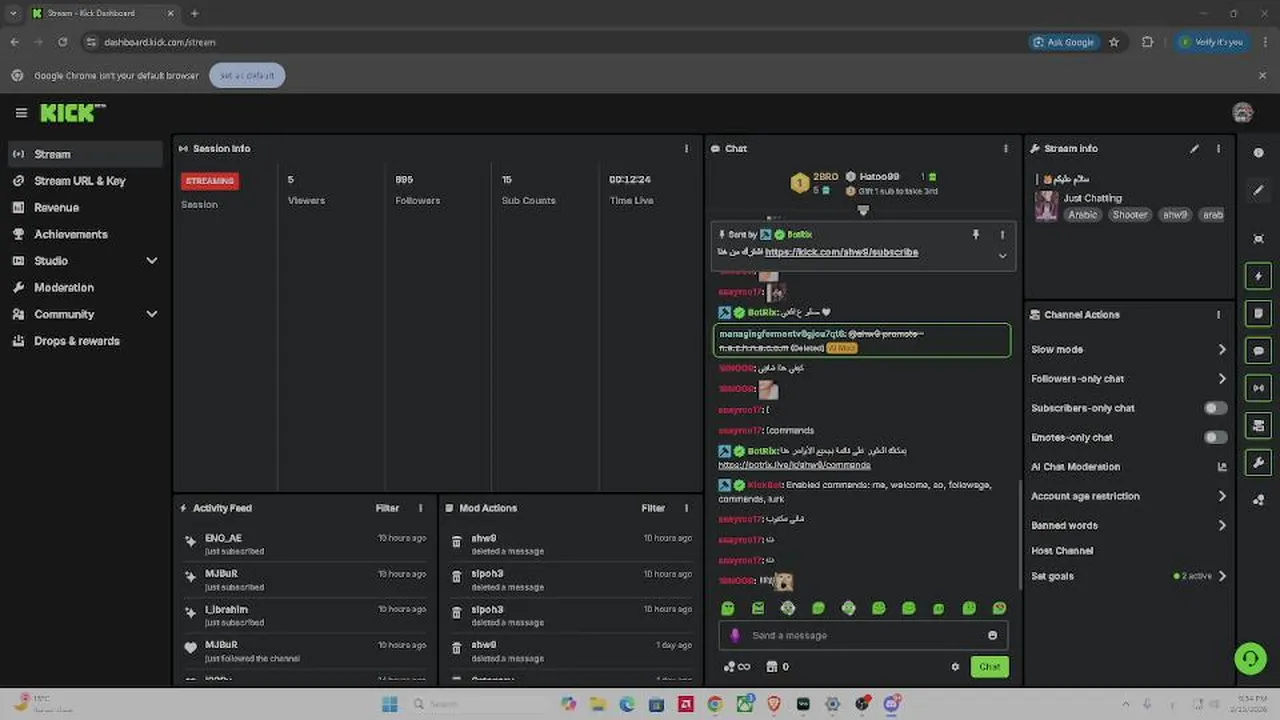
Task: Open Chat panel three-dot menu
Action: (x=1006, y=148)
